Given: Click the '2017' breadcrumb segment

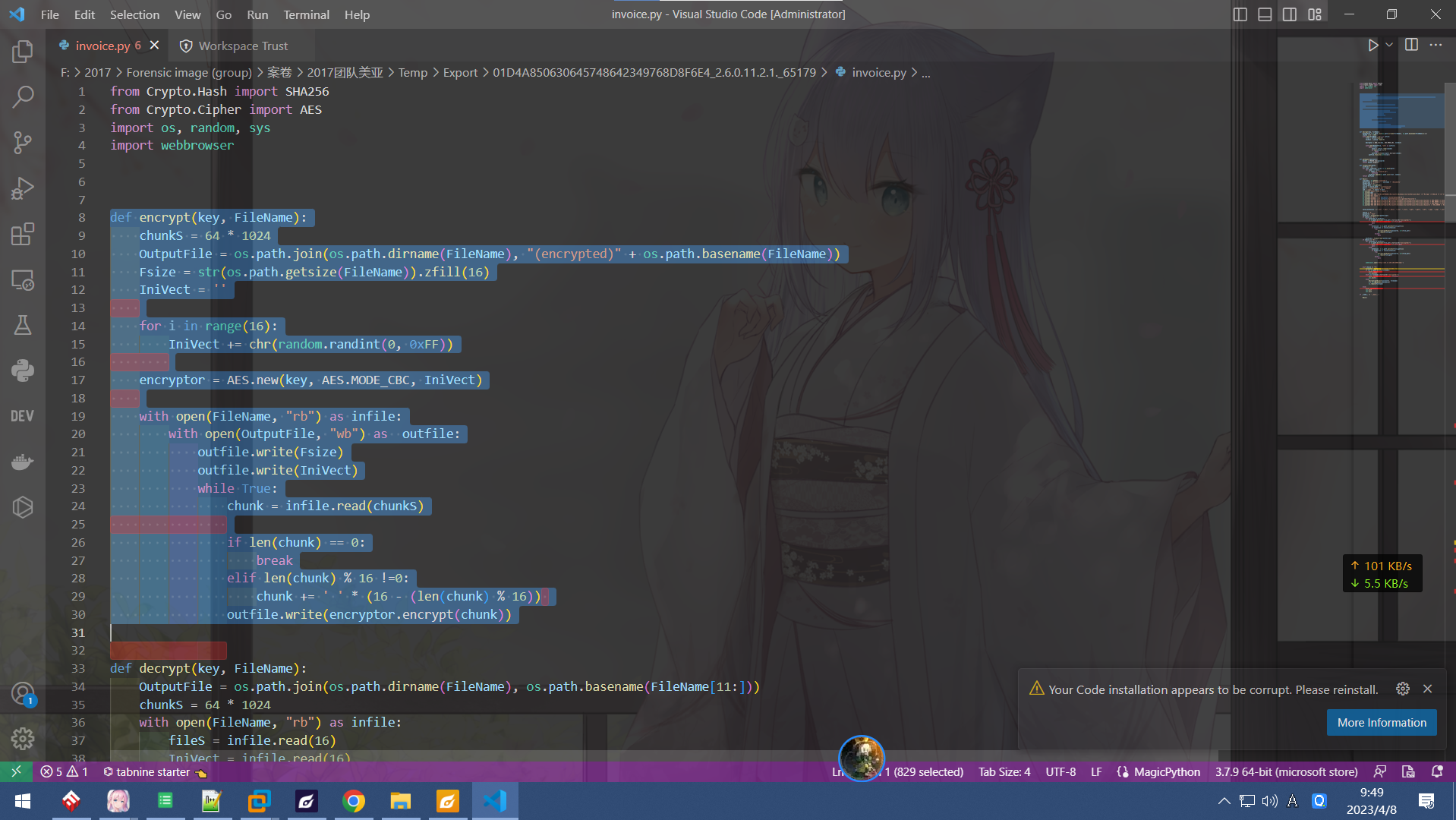Looking at the screenshot, I should click(x=97, y=72).
